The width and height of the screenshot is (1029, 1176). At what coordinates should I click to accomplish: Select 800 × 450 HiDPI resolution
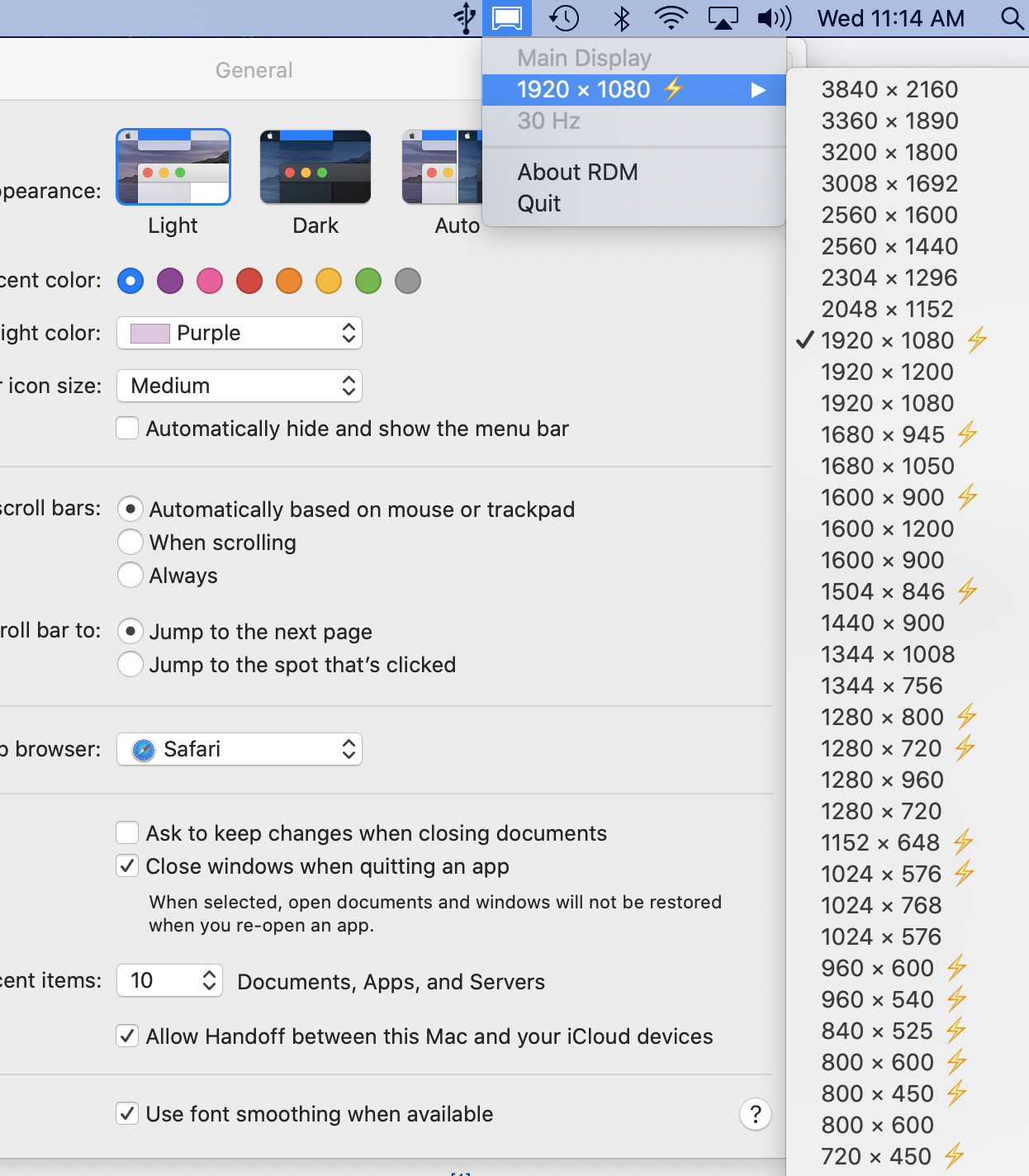coord(908,1093)
